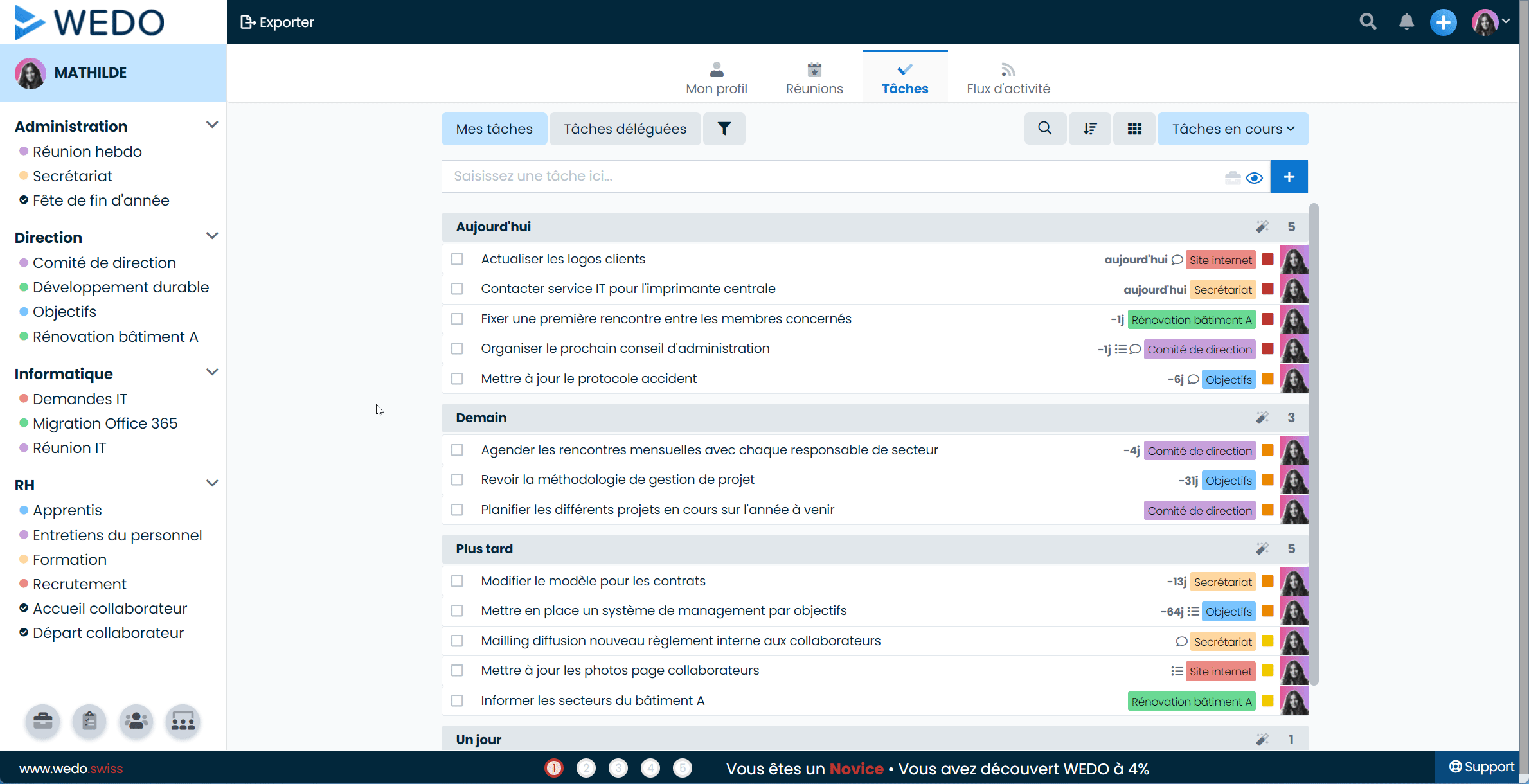Open the Flux d'activité tab

(x=1008, y=78)
